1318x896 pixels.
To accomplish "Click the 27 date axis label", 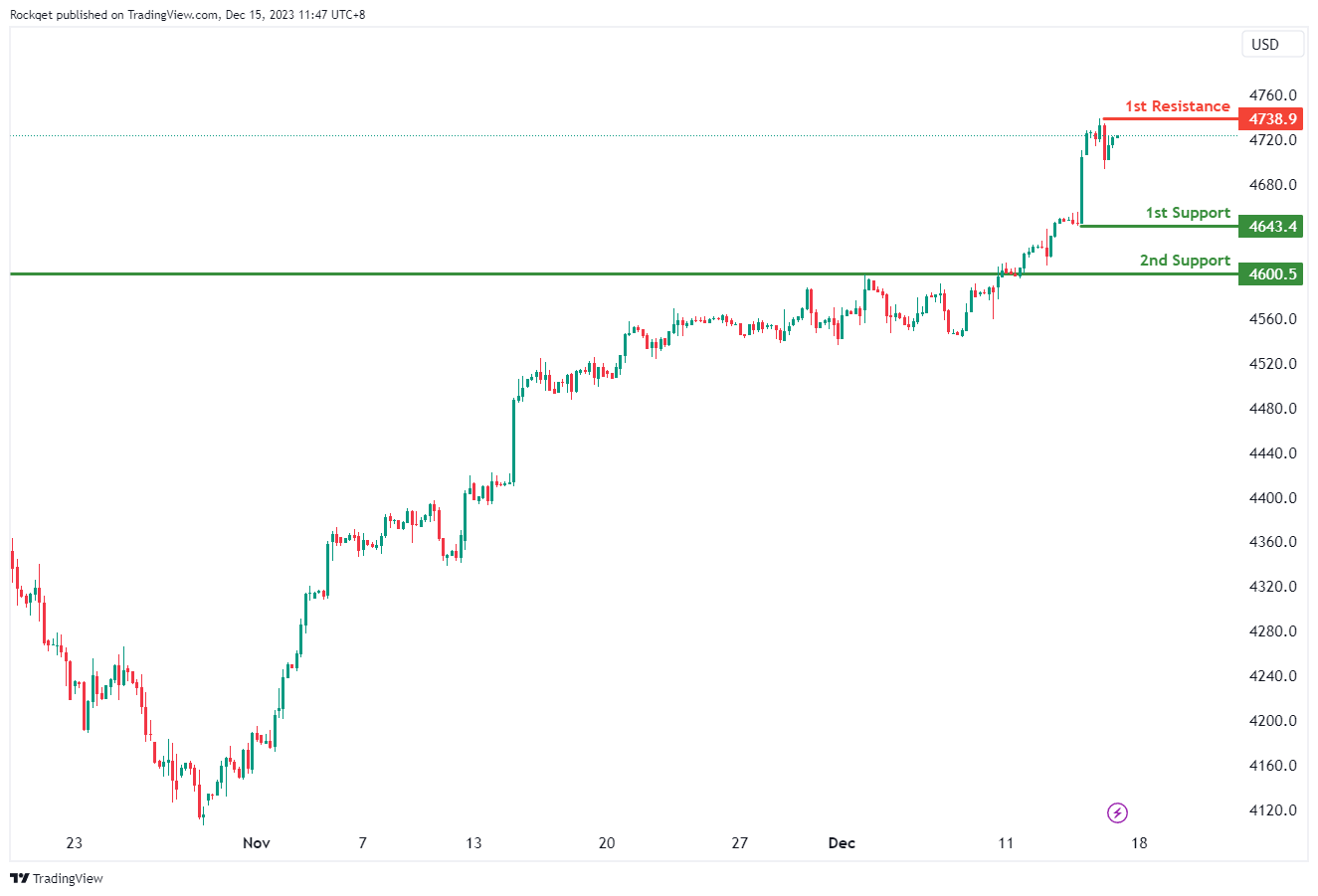I will [739, 843].
